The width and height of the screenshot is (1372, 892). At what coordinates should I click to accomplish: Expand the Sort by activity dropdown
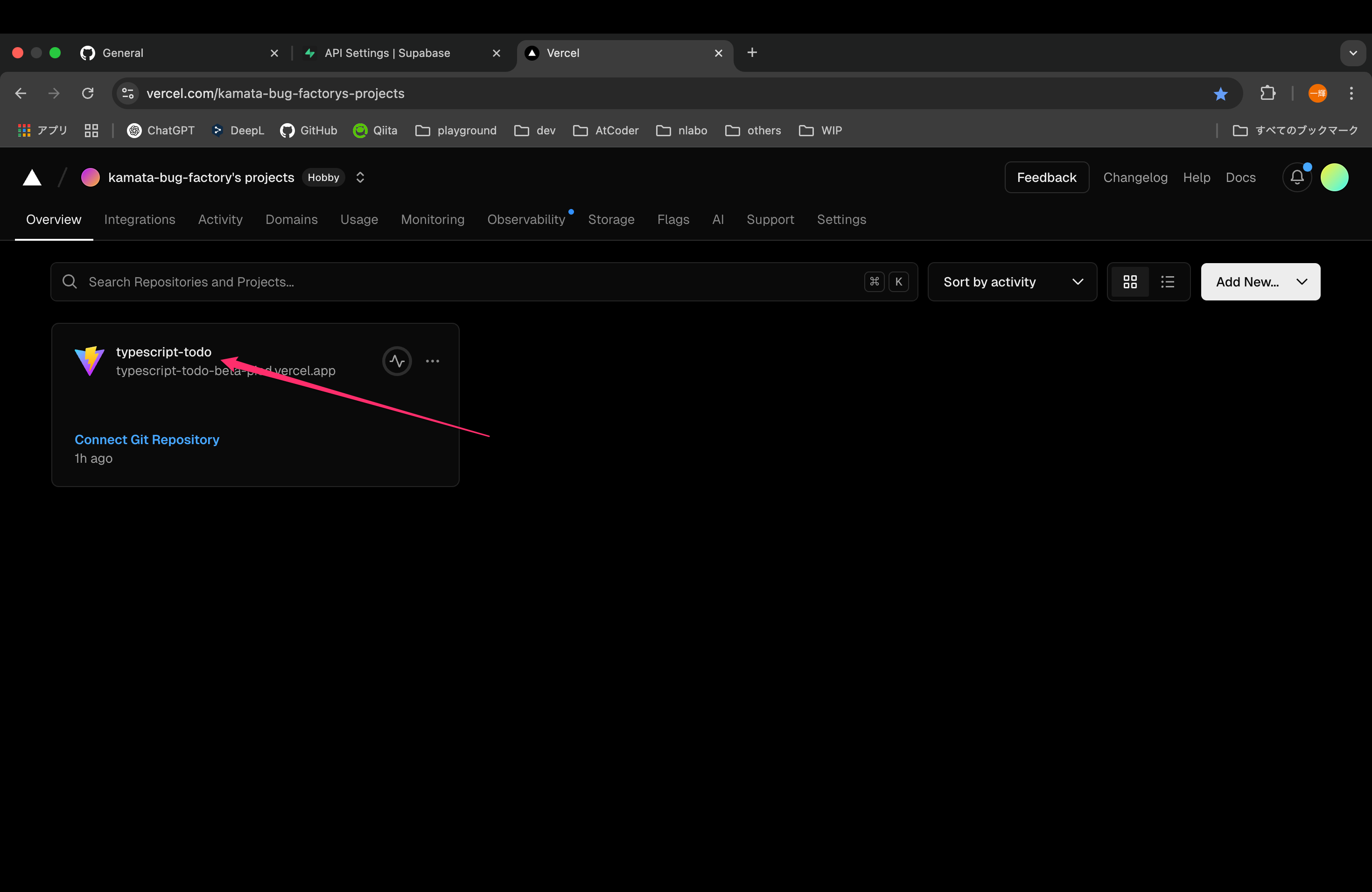click(1012, 282)
